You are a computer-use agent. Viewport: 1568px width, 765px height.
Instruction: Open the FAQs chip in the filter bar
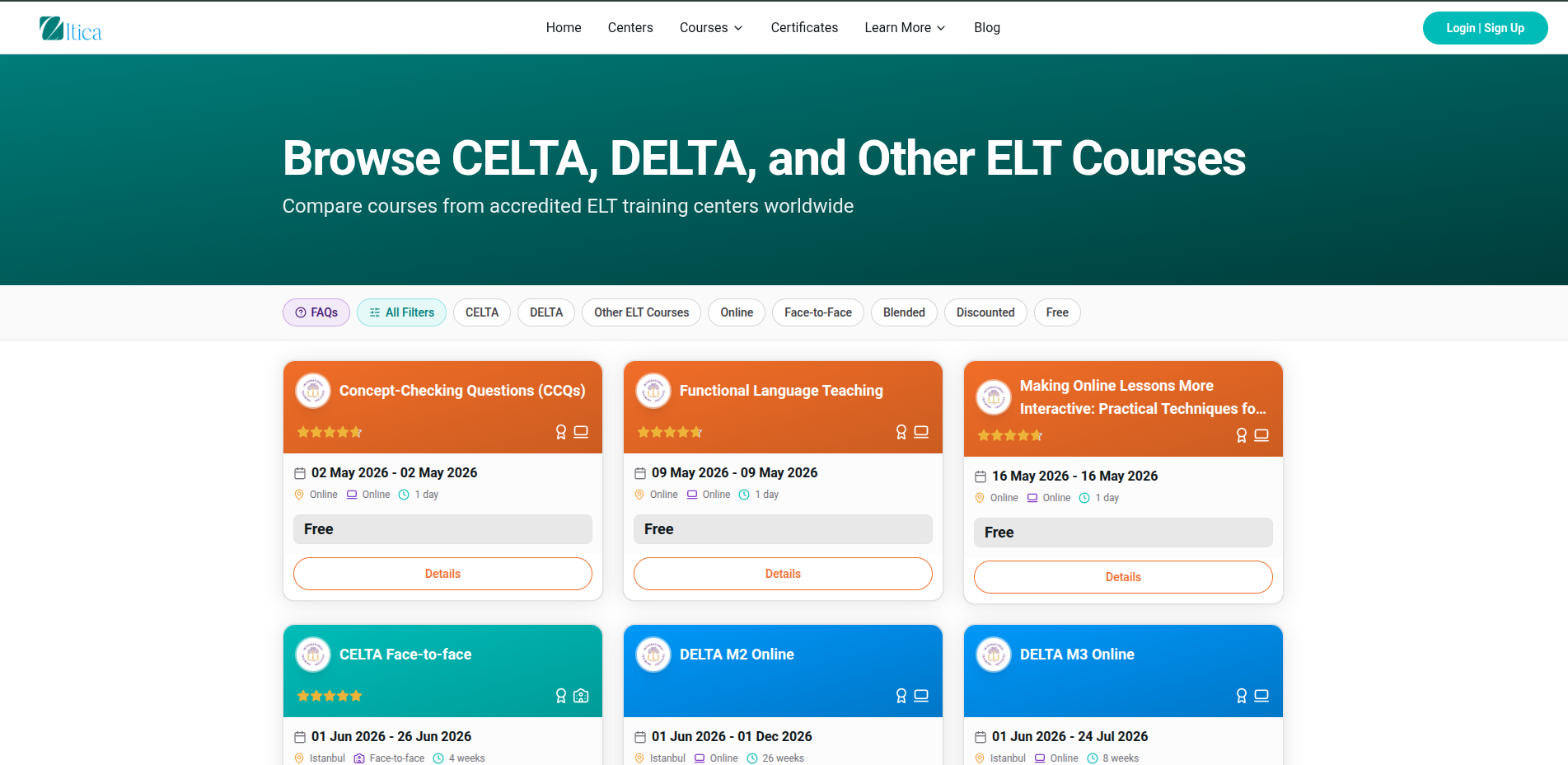pyautogui.click(x=316, y=312)
